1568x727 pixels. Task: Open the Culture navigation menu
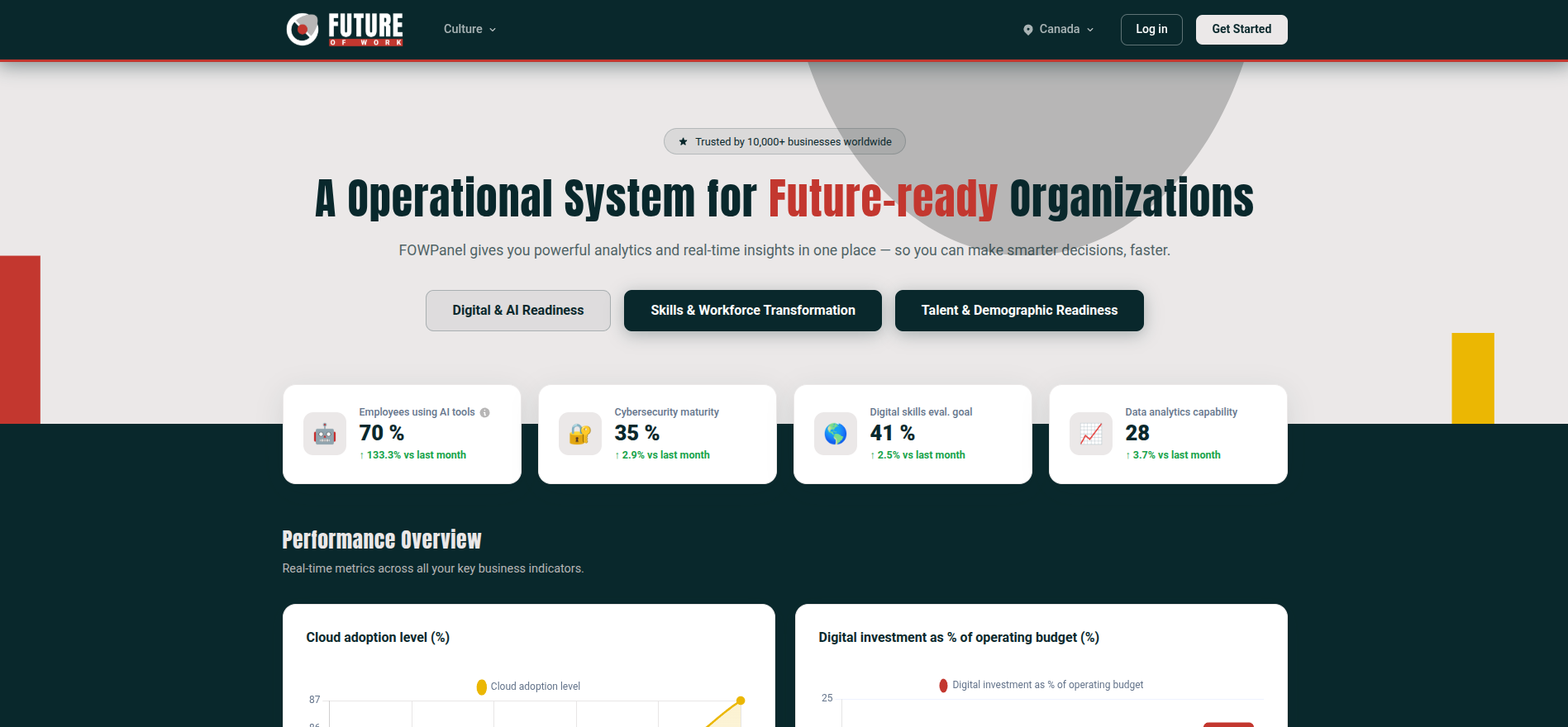[x=469, y=29]
